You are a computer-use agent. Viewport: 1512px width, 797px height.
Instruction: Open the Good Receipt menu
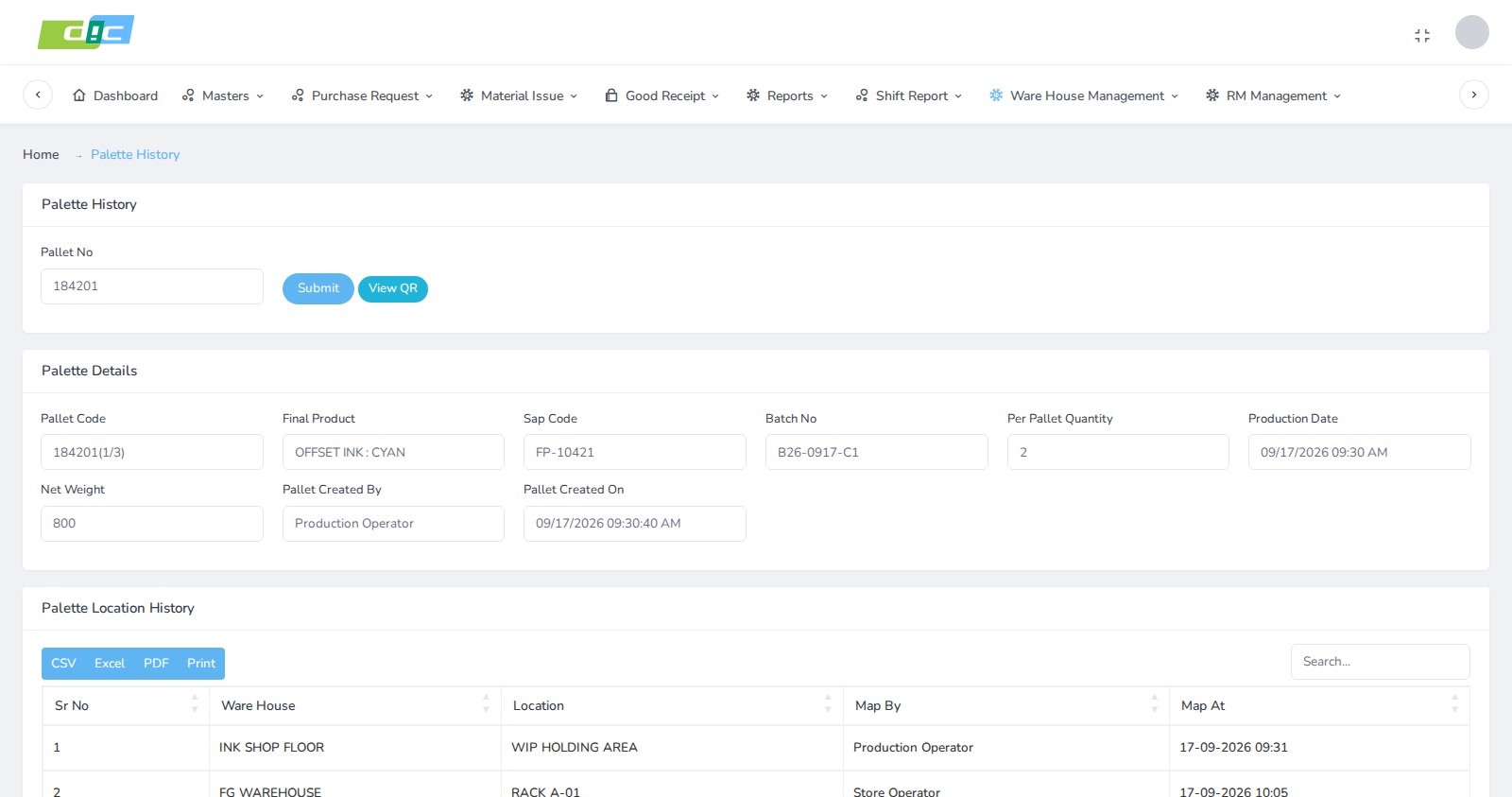[662, 95]
